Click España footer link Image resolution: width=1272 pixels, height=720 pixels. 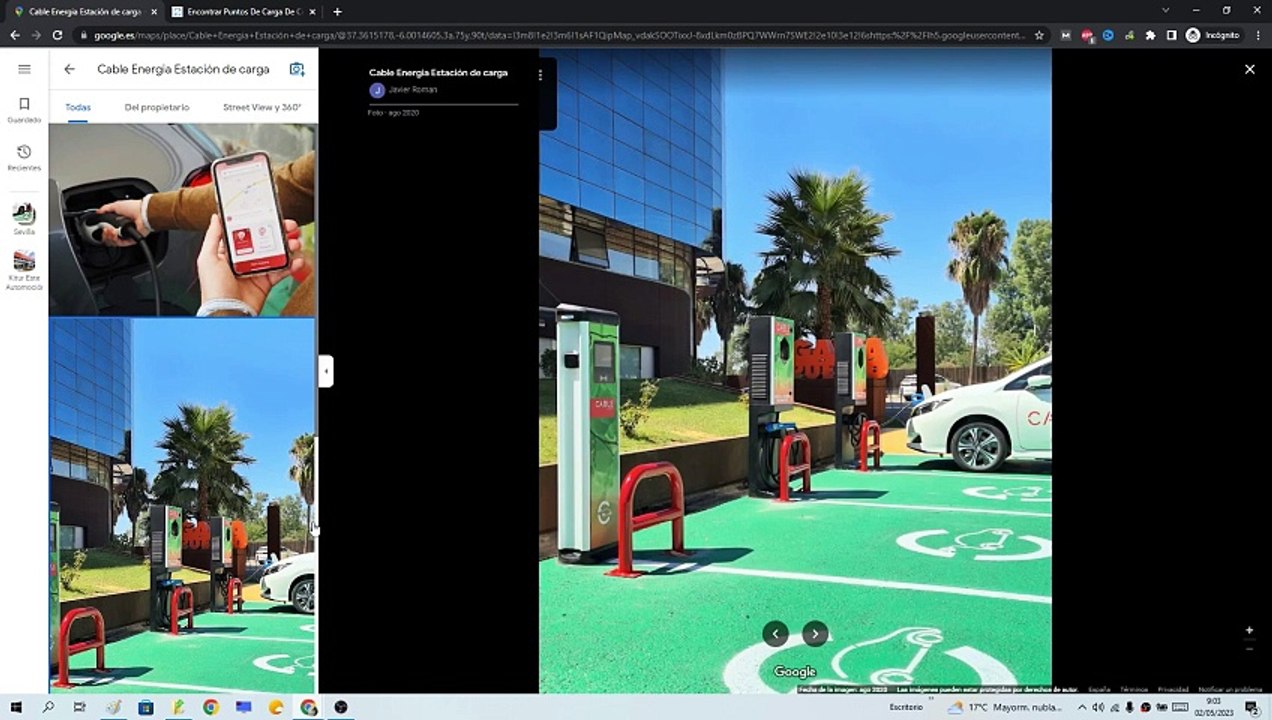pos(1099,689)
